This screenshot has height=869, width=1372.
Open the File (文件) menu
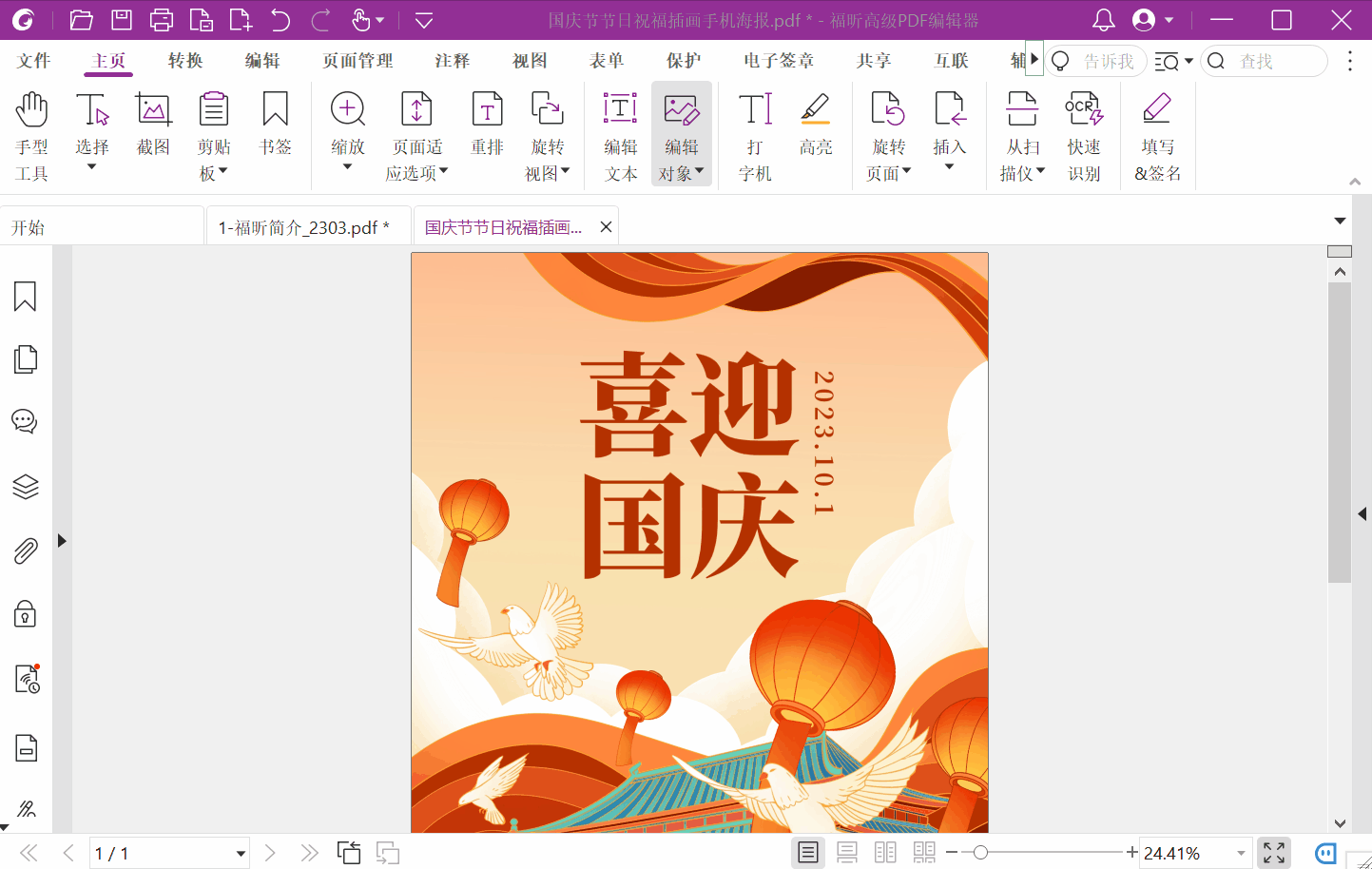[x=33, y=61]
